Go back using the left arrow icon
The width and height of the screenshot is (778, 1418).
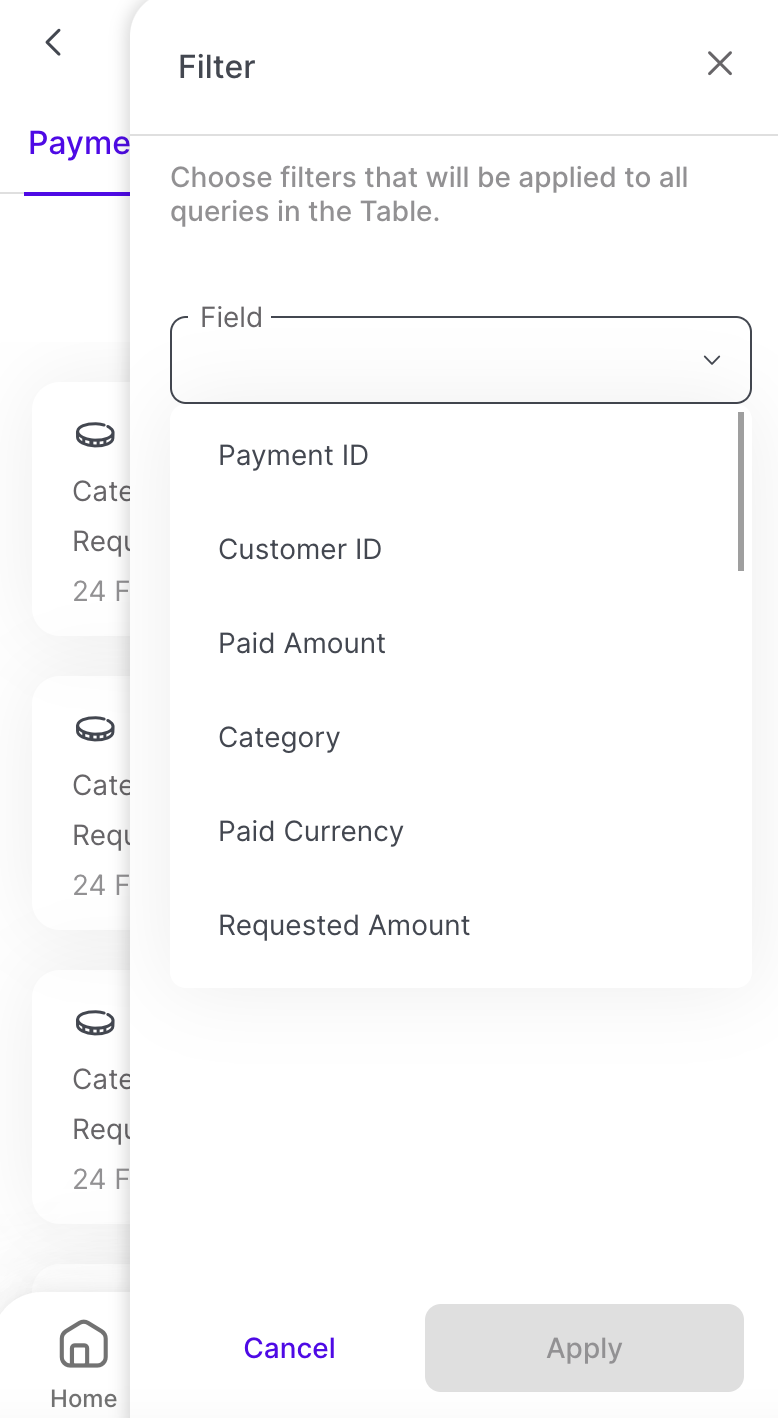pyautogui.click(x=54, y=42)
